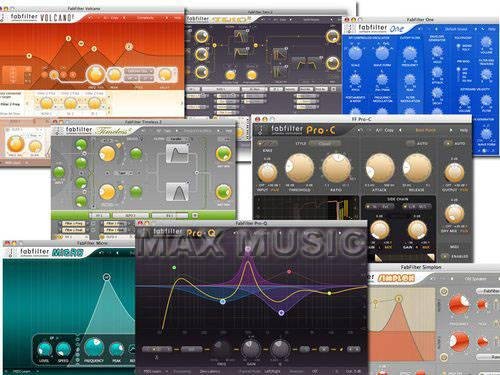Click the undo arrow in Micro header
Screen dimensions: 500x375
pyautogui.click(x=101, y=253)
